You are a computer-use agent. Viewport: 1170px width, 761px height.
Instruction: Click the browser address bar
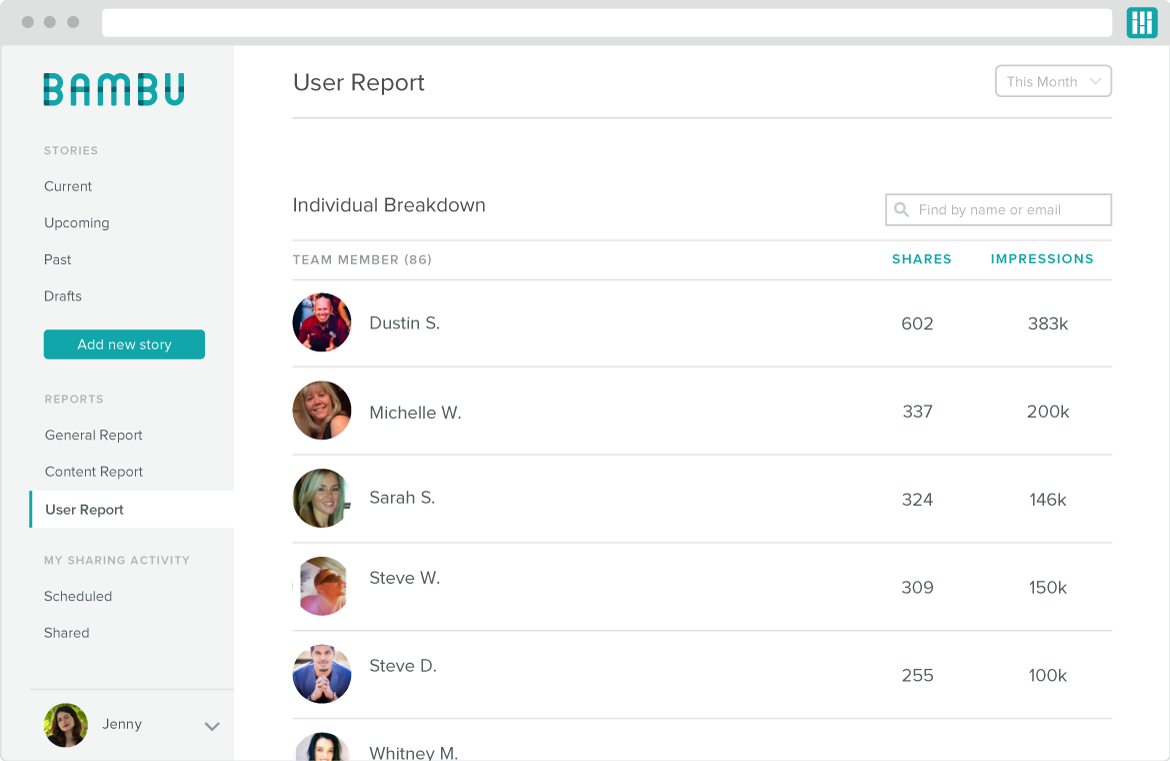click(607, 22)
